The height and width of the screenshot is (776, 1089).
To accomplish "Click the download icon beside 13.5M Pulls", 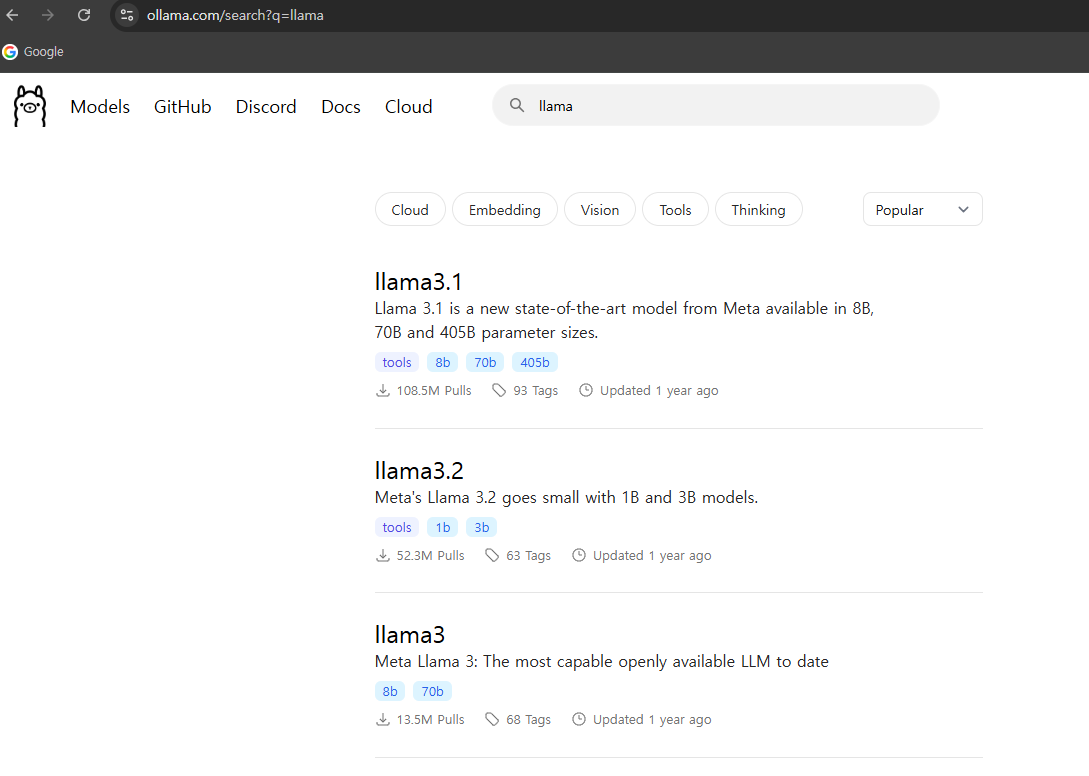I will click(383, 719).
